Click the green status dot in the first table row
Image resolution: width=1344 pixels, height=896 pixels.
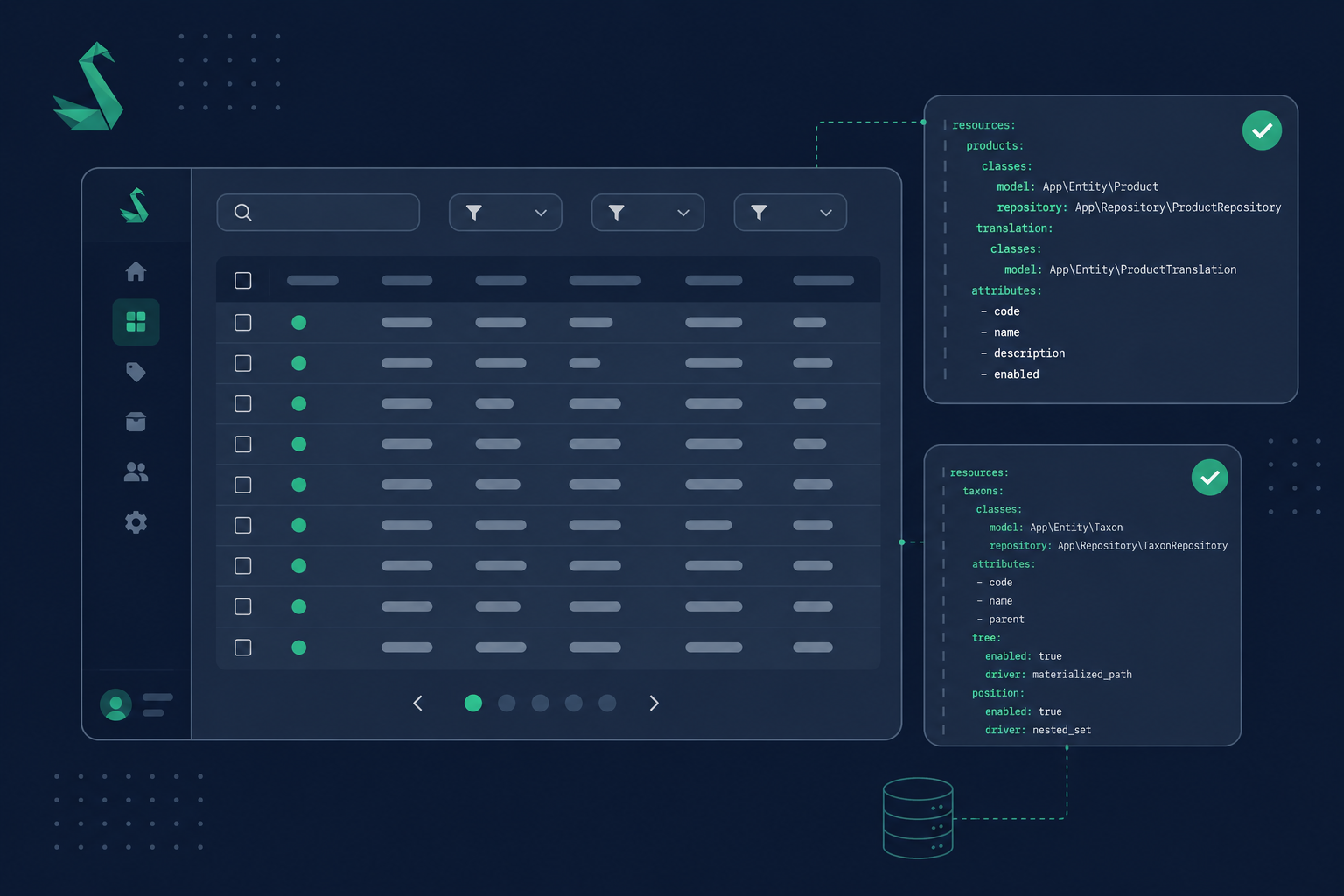pos(298,323)
